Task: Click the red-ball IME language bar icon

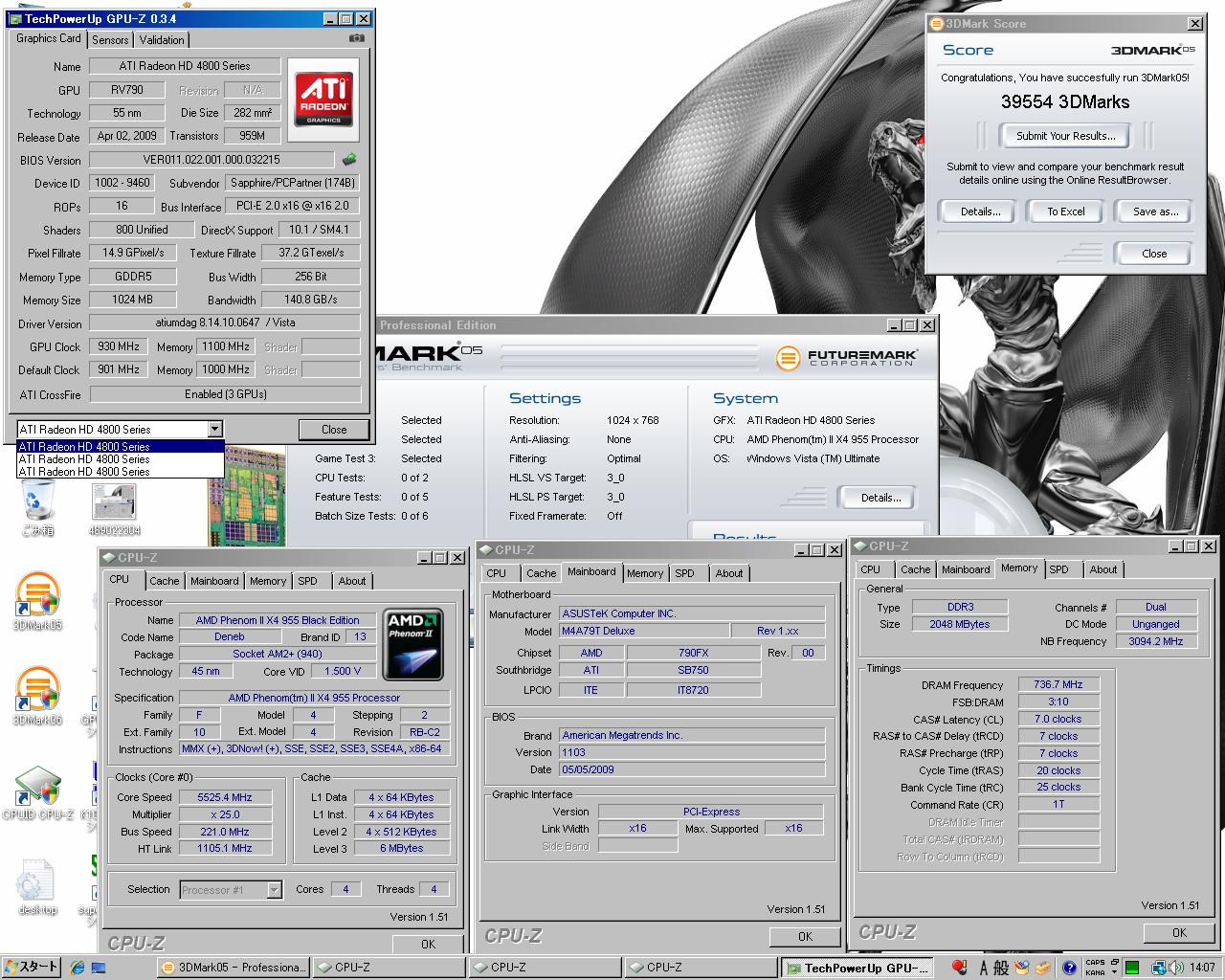Action: 958,968
